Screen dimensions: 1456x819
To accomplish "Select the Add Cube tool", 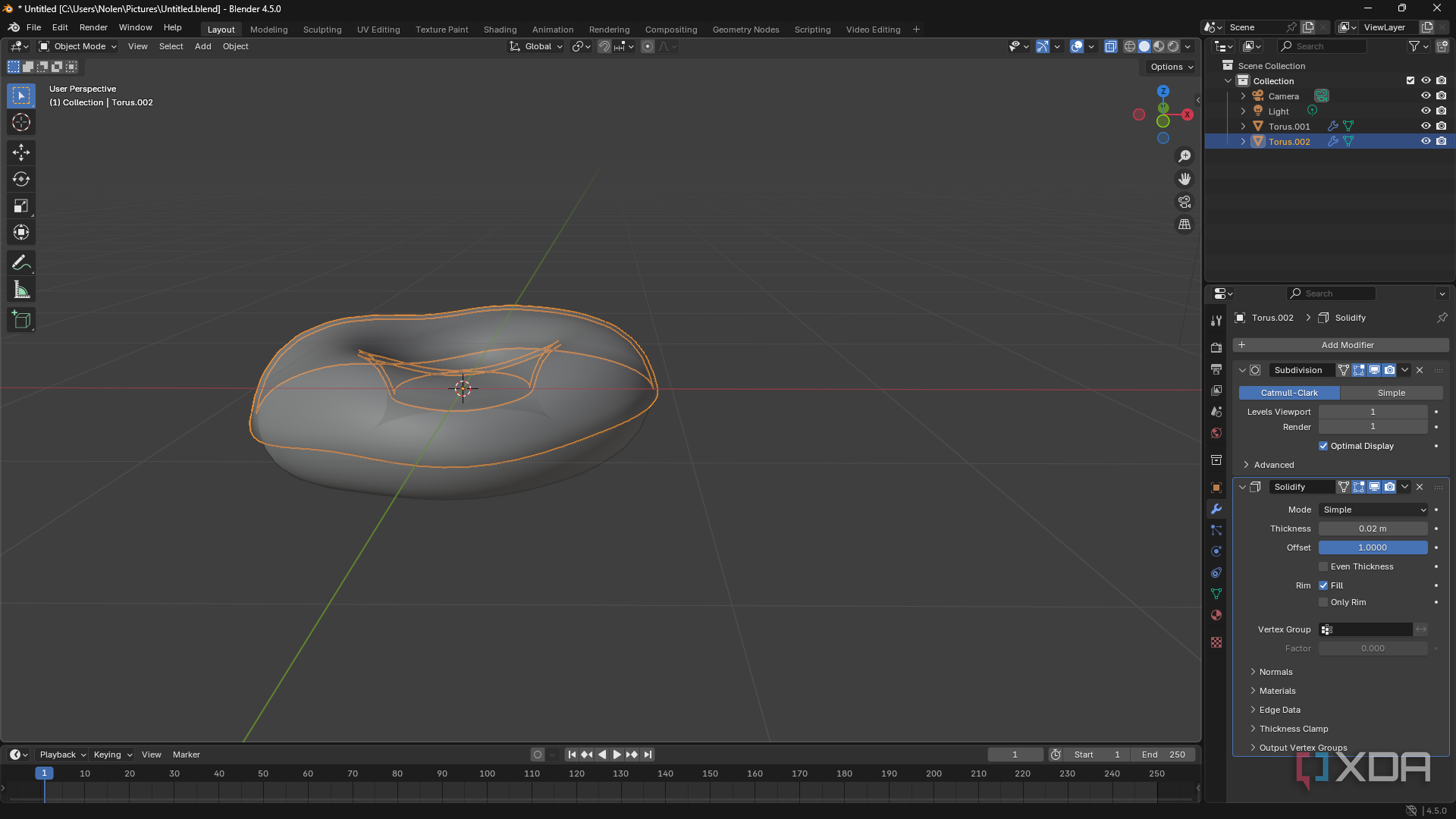I will 21,320.
